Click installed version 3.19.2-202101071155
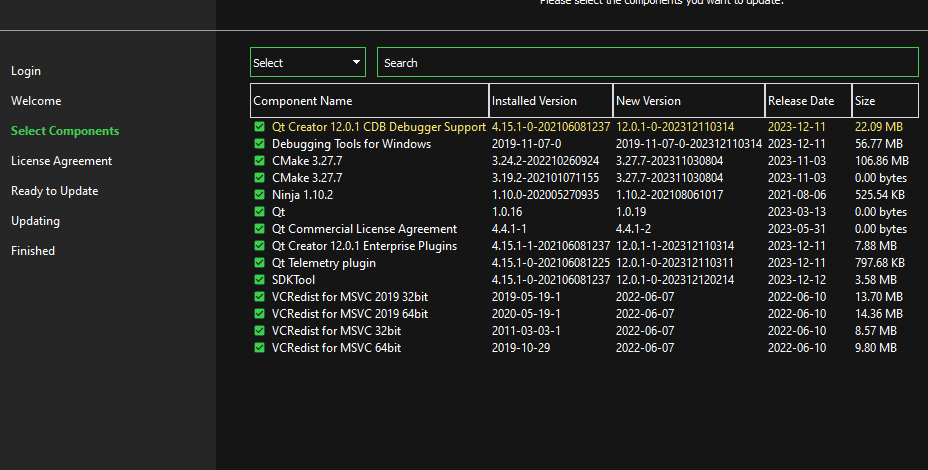Image resolution: width=928 pixels, height=470 pixels. (x=545, y=178)
